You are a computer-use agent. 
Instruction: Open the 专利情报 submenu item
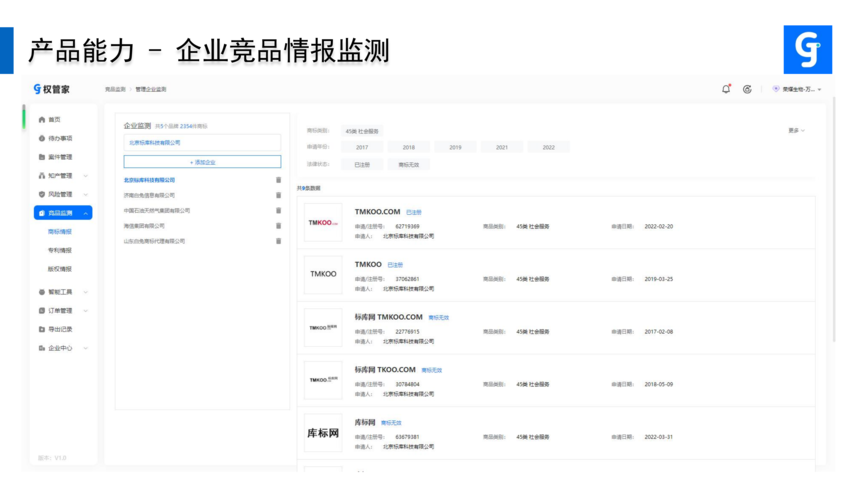click(x=60, y=250)
